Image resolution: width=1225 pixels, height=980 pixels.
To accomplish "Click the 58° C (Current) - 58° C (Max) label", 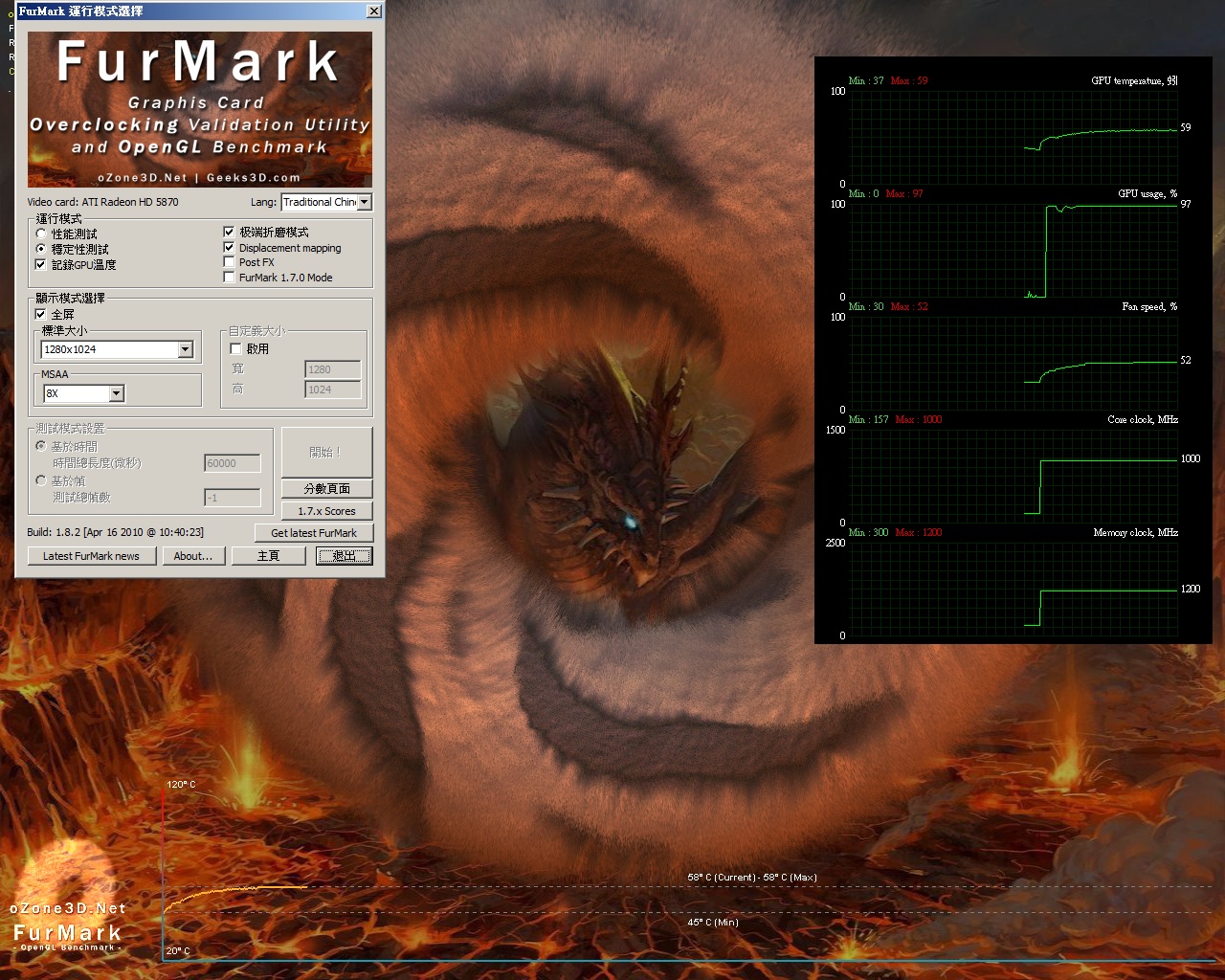I will pos(752,877).
